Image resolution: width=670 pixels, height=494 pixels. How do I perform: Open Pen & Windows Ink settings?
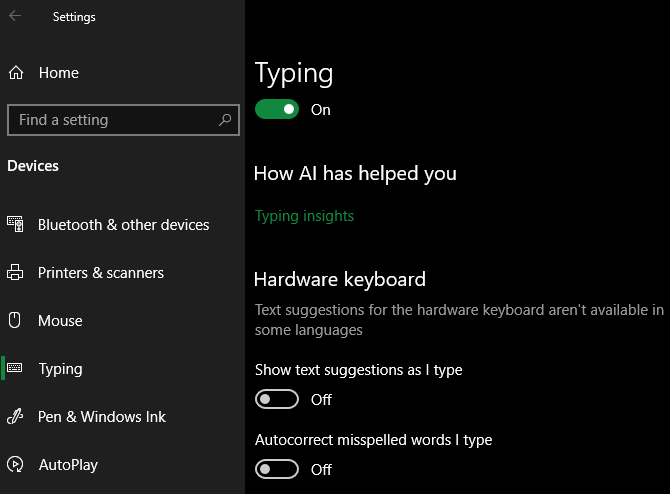[102, 417]
